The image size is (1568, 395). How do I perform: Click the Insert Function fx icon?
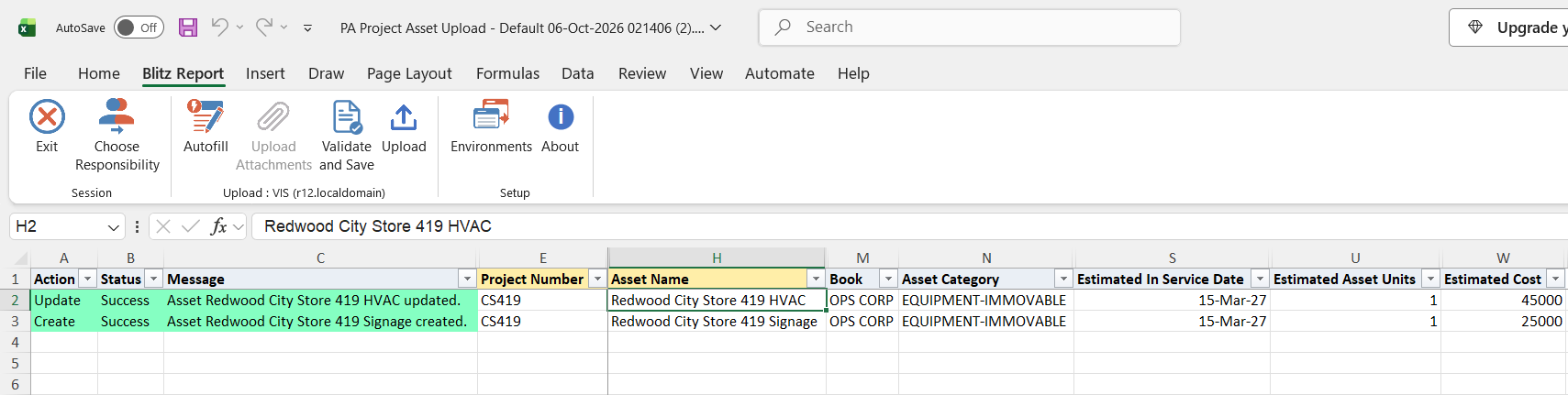[x=218, y=226]
